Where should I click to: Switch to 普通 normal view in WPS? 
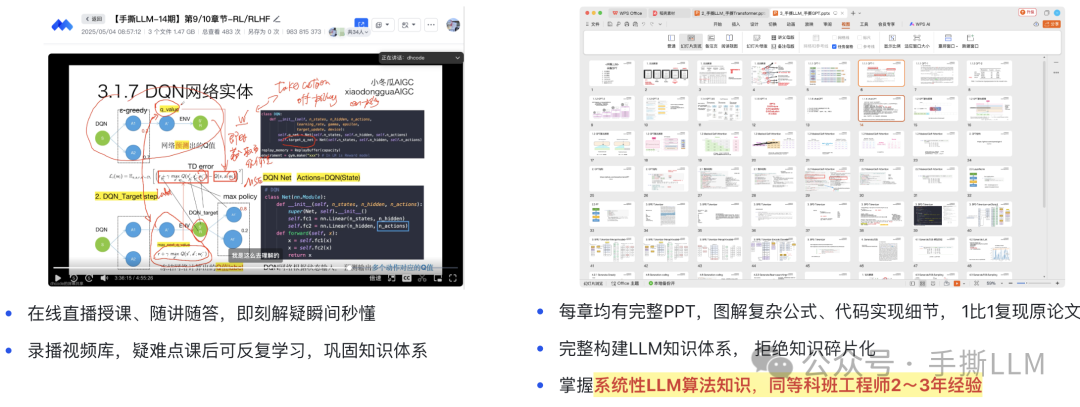tap(672, 41)
